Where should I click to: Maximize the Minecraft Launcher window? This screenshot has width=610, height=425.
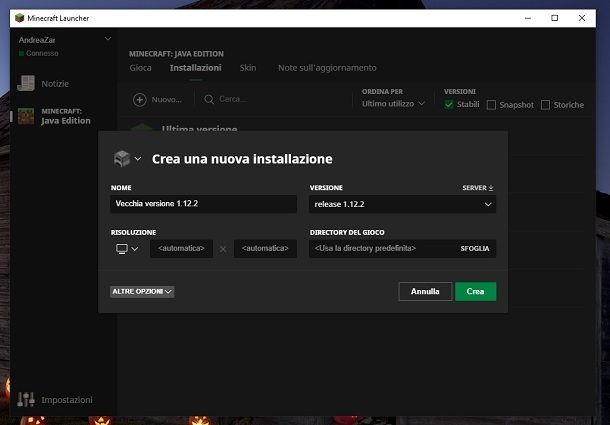(555, 18)
